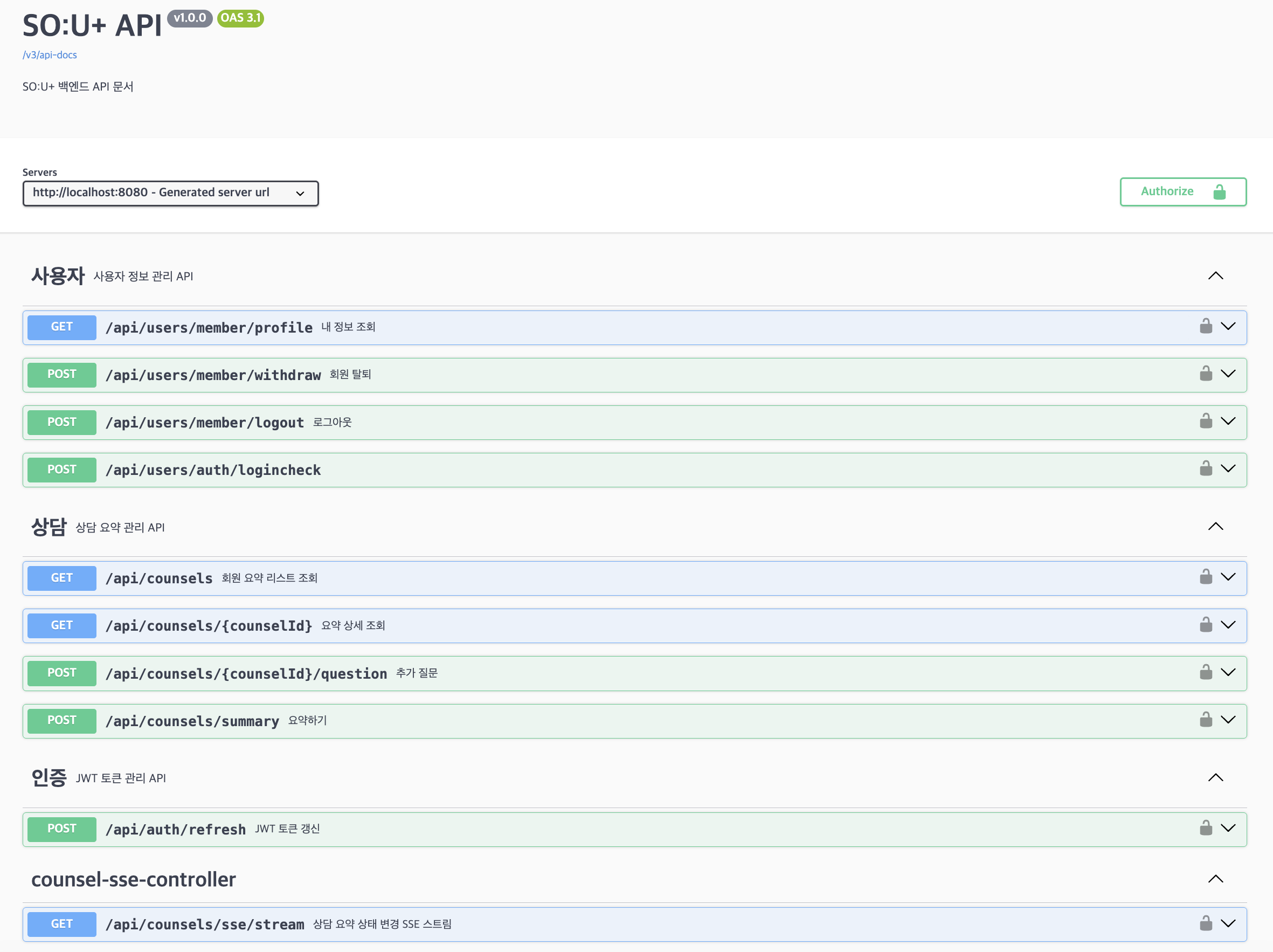Click lock icon on counsels/summary endpoint
This screenshot has height=952, width=1273.
click(x=1206, y=720)
